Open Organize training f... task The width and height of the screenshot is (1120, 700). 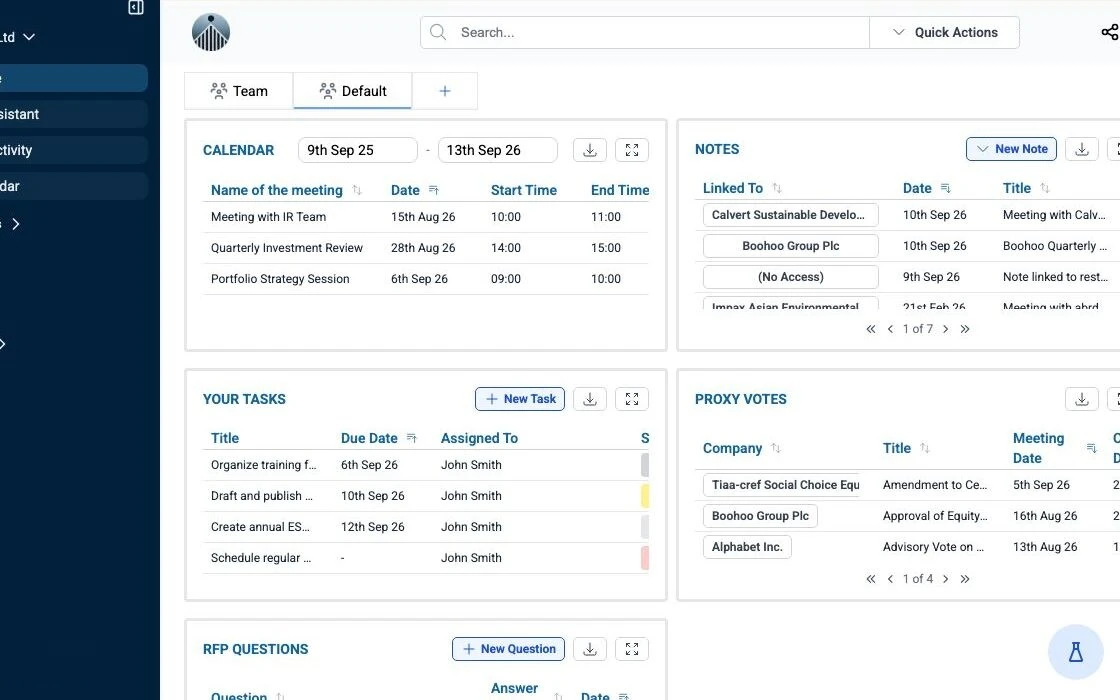264,465
